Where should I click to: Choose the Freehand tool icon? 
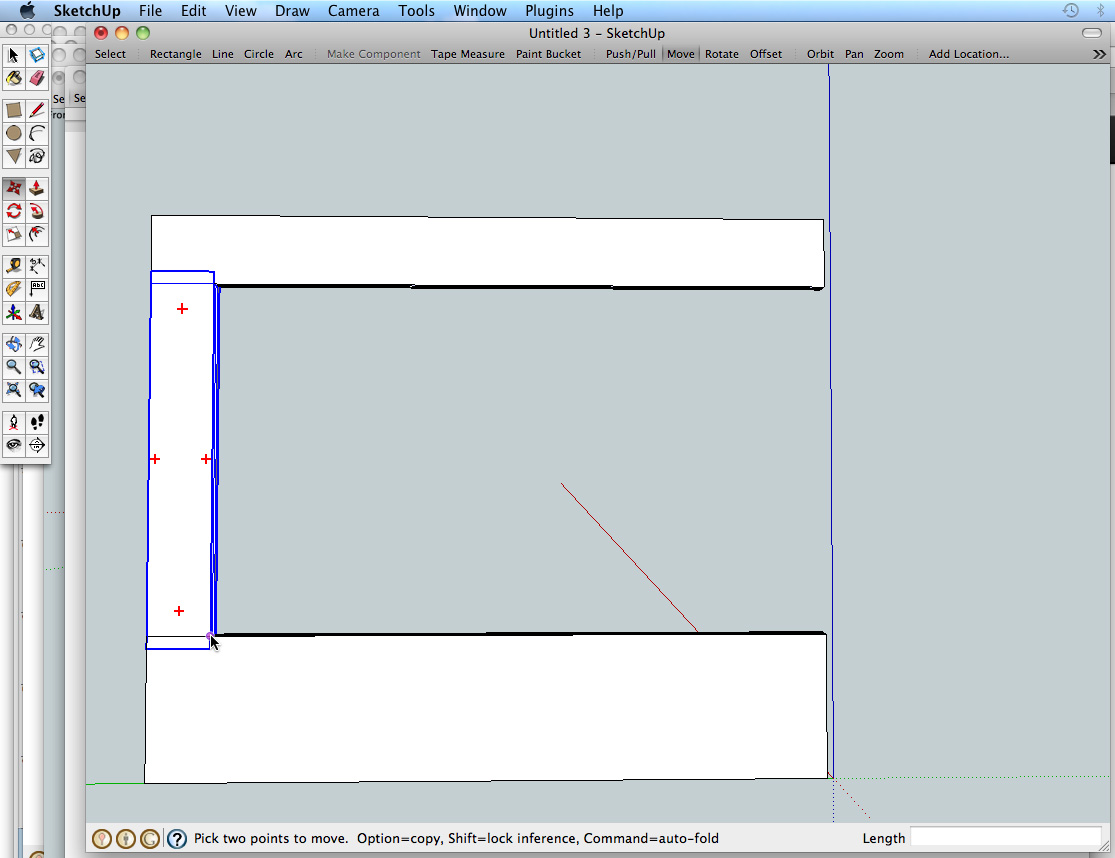pos(37,157)
